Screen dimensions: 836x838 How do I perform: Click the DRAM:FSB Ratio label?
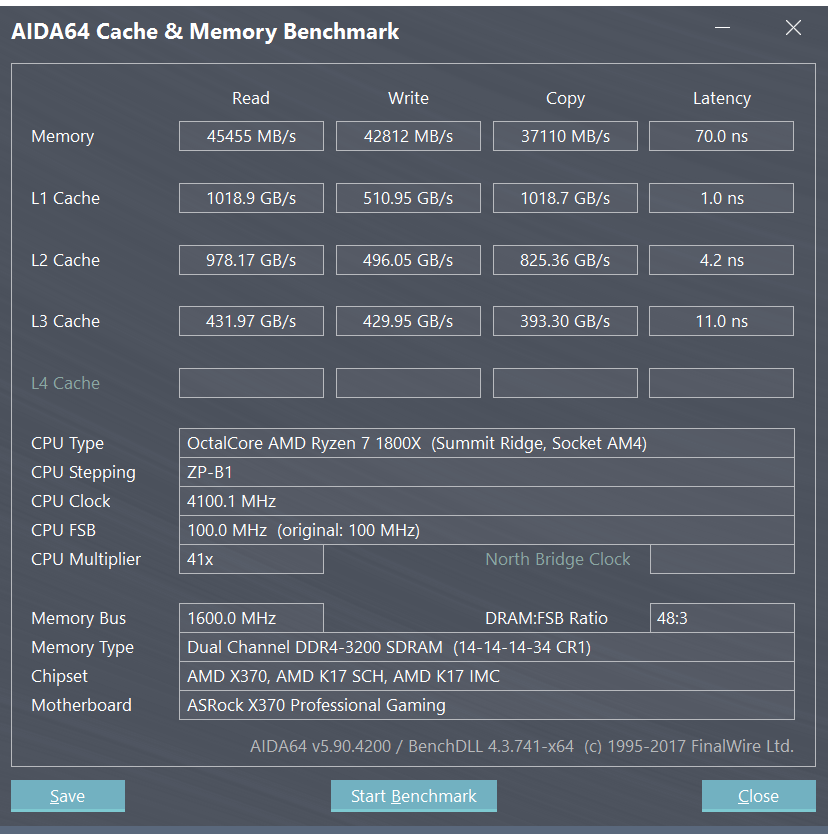tap(546, 618)
